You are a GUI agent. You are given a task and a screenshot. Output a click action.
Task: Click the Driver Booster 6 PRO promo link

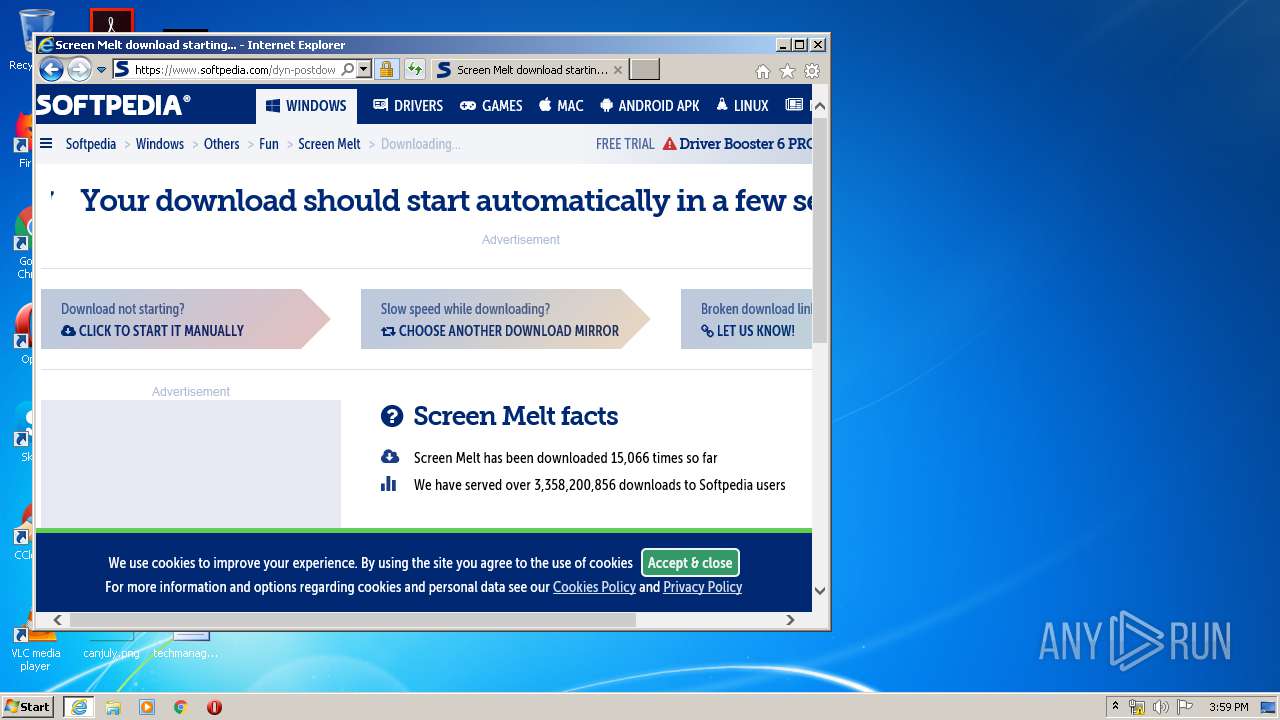coord(737,144)
